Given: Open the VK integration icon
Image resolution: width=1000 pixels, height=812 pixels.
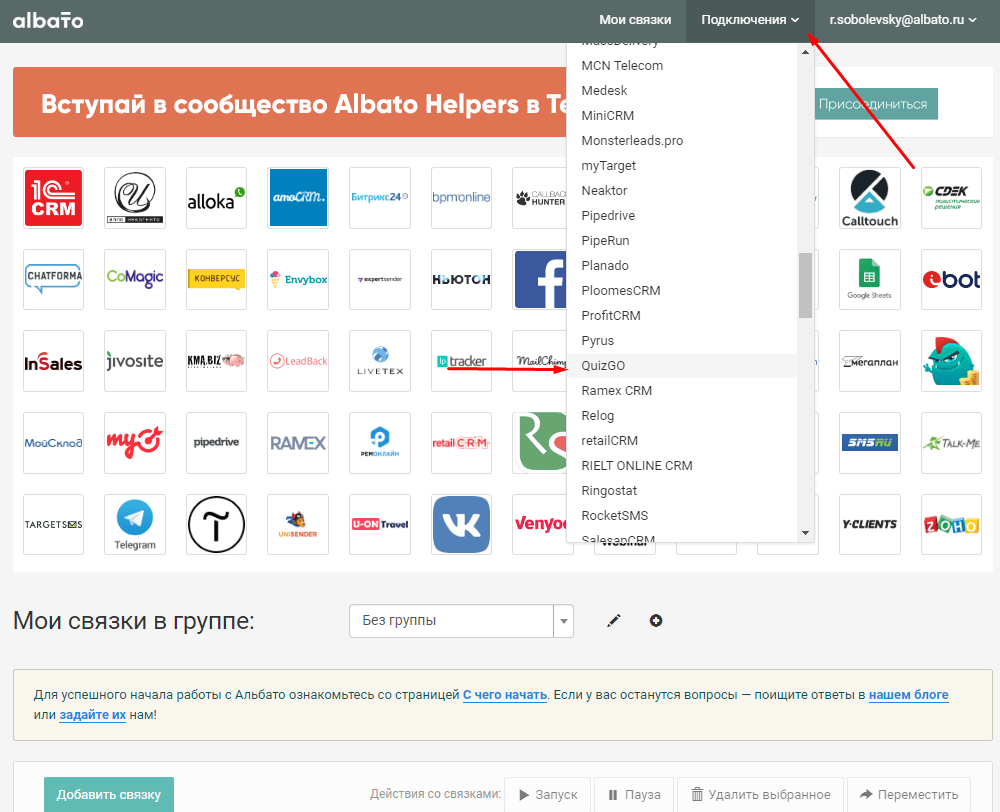Looking at the screenshot, I should [461, 524].
